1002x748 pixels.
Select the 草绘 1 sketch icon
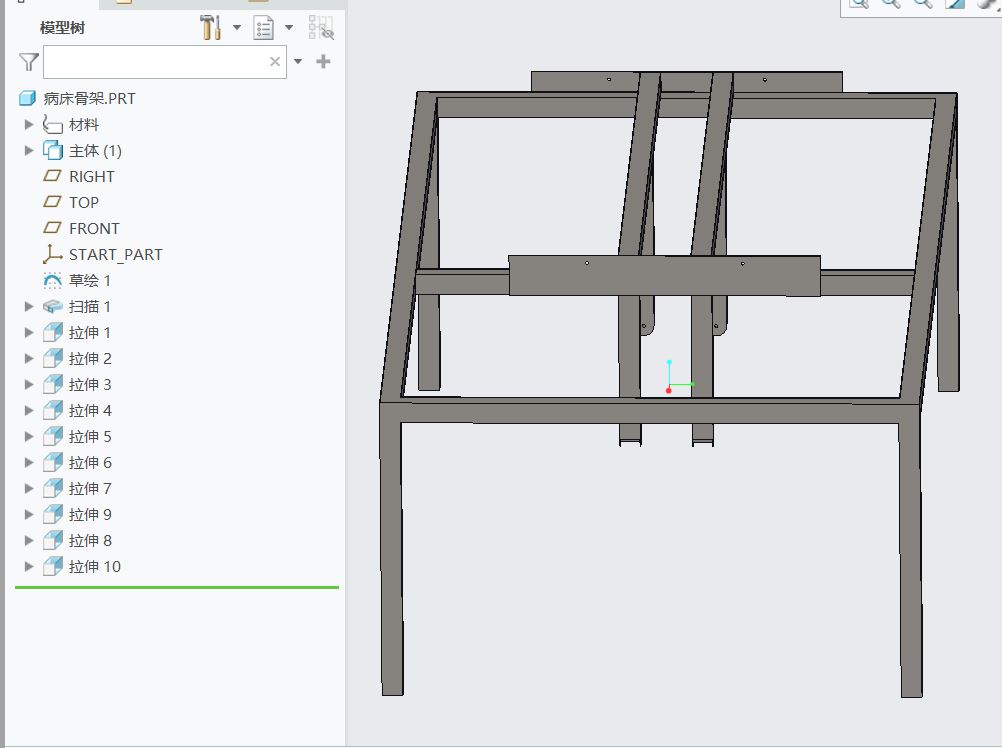(x=52, y=280)
